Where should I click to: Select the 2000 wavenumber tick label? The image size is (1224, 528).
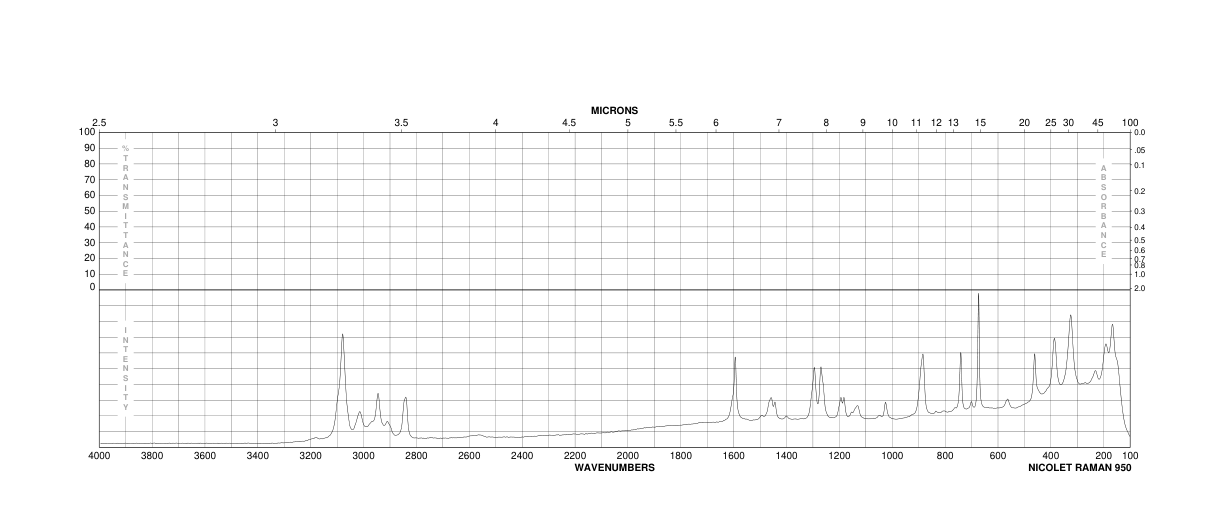point(628,456)
